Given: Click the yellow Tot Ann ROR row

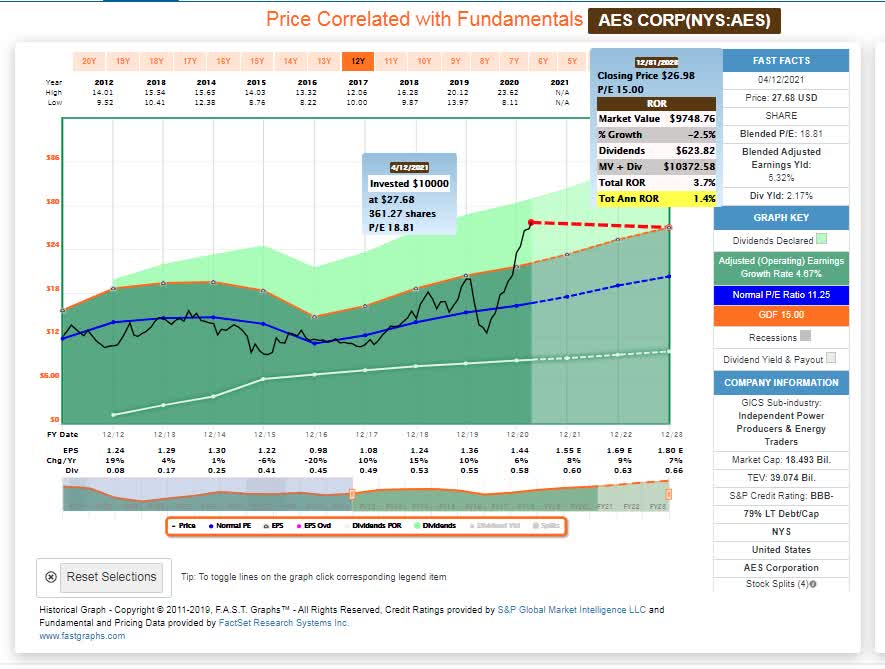Looking at the screenshot, I should coord(656,199).
